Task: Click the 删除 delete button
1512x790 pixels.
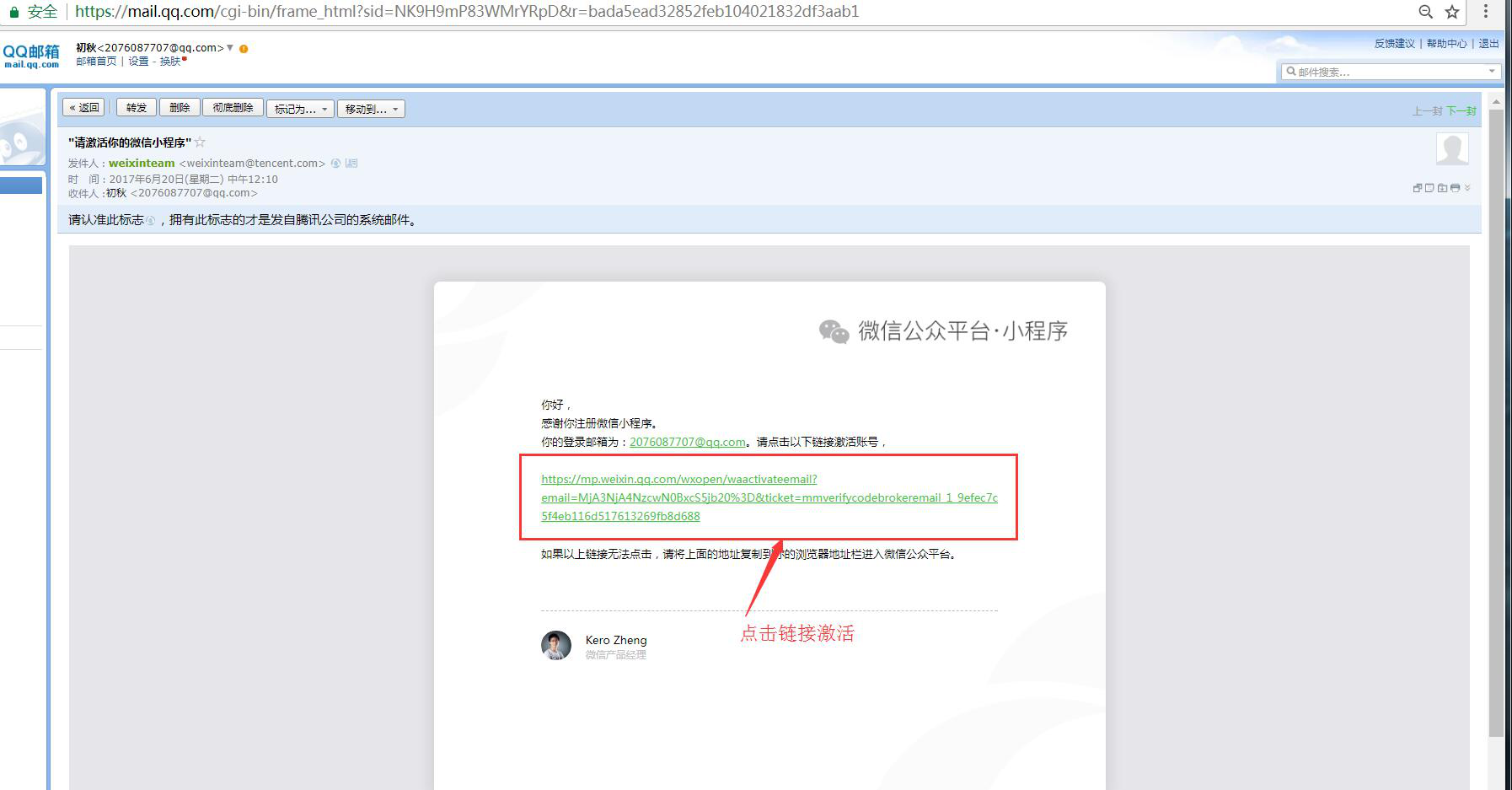Action: (x=180, y=108)
